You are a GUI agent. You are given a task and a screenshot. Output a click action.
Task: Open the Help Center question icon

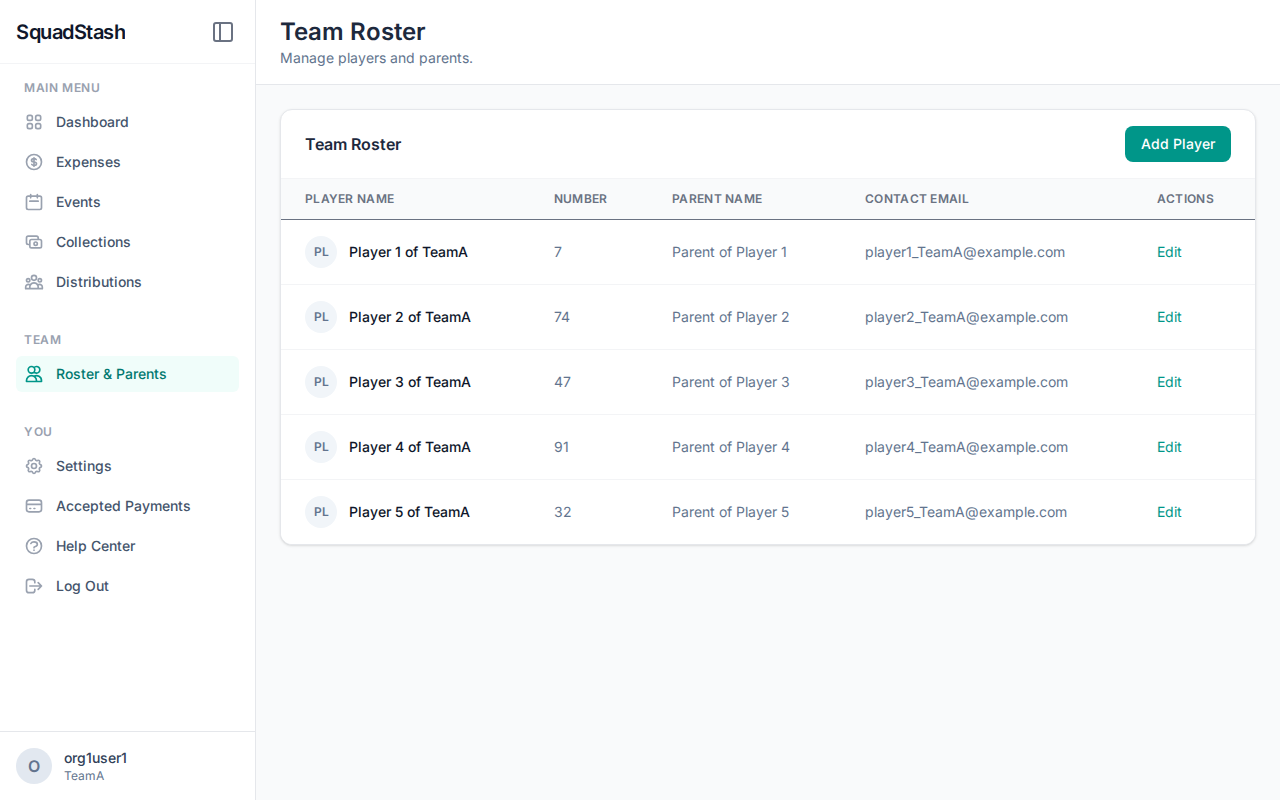click(32, 545)
